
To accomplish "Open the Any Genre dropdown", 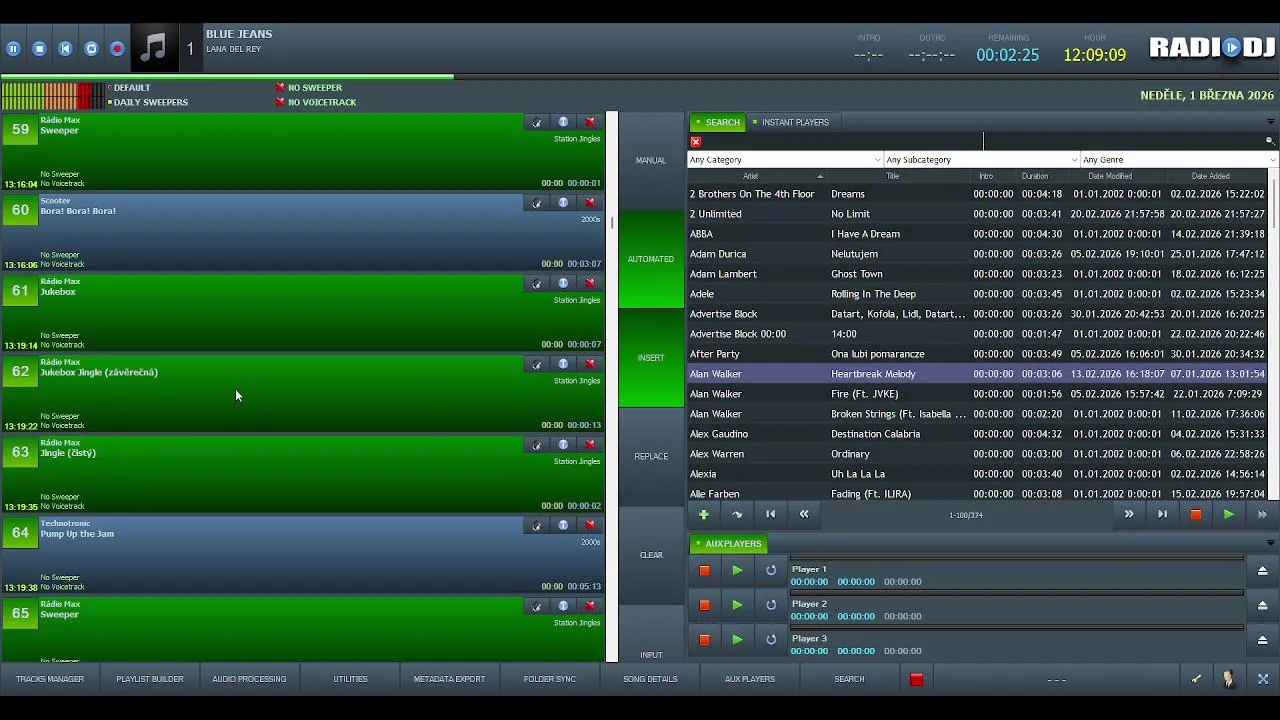I will (x=1179, y=160).
